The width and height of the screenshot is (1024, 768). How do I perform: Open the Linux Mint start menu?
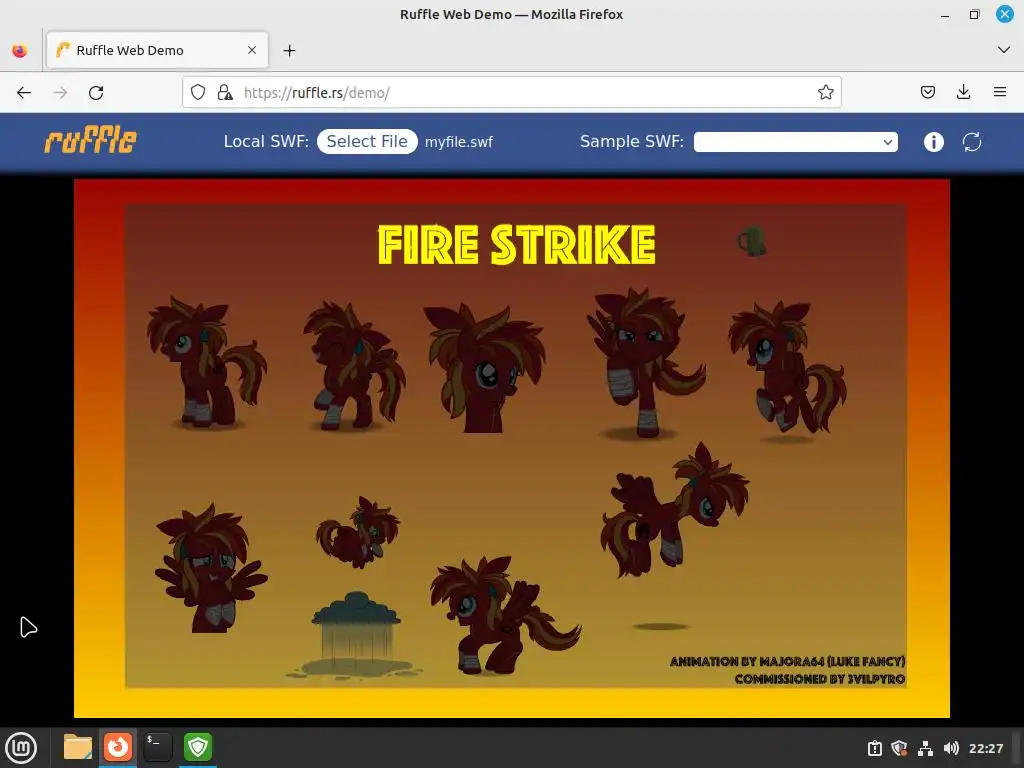click(x=21, y=748)
